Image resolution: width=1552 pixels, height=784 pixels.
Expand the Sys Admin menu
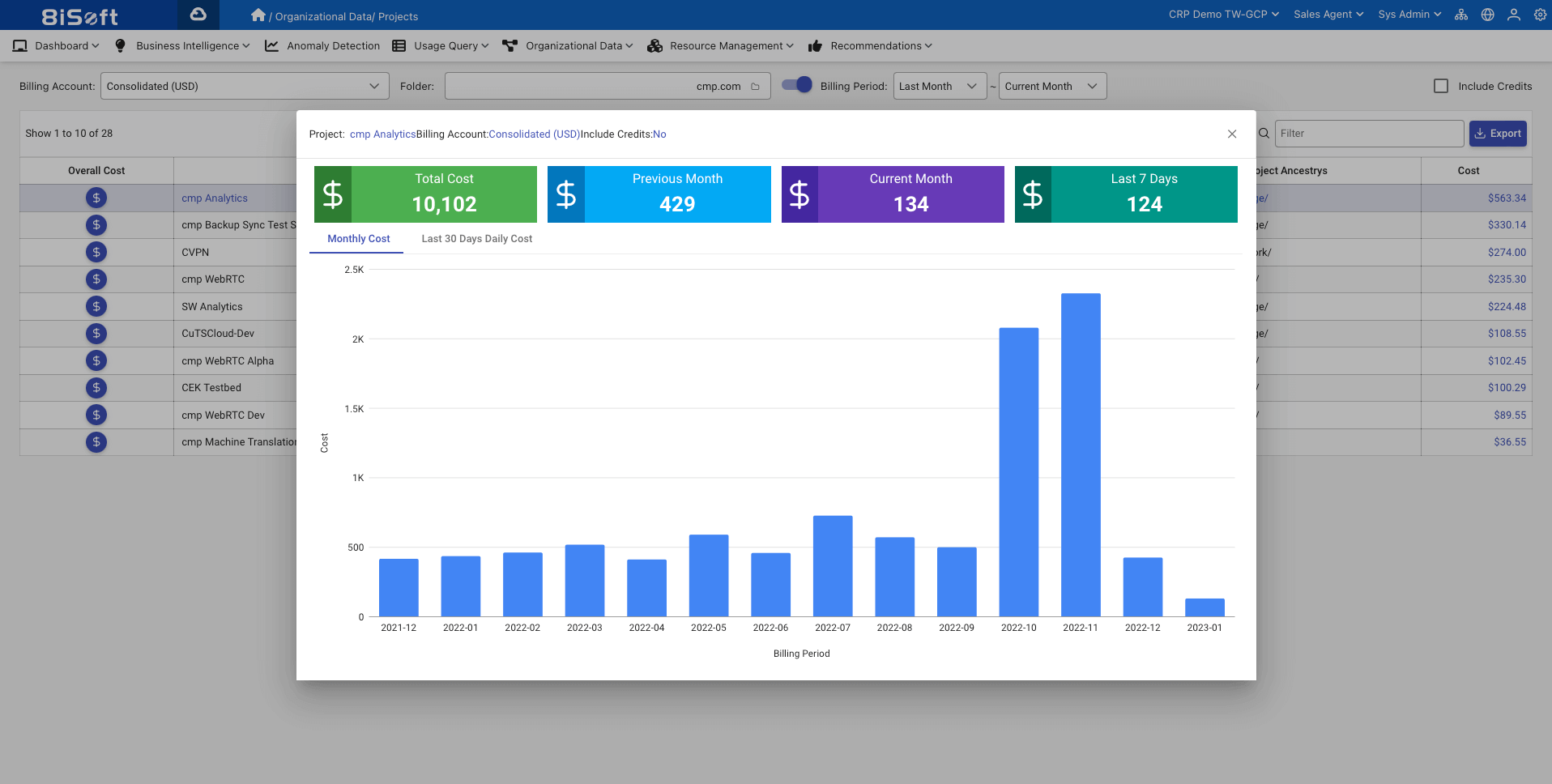point(1409,15)
